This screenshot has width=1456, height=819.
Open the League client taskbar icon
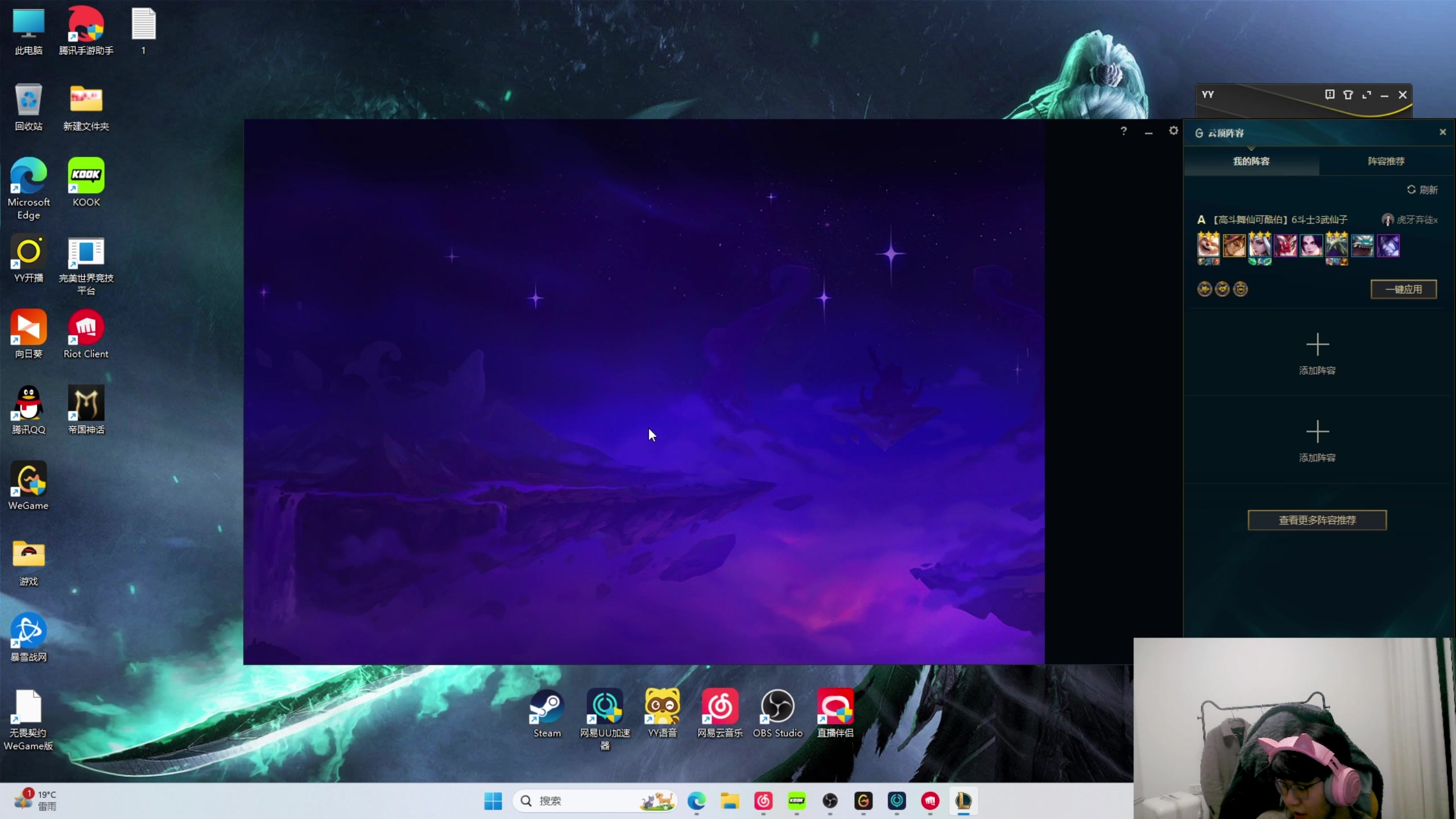coord(963,801)
